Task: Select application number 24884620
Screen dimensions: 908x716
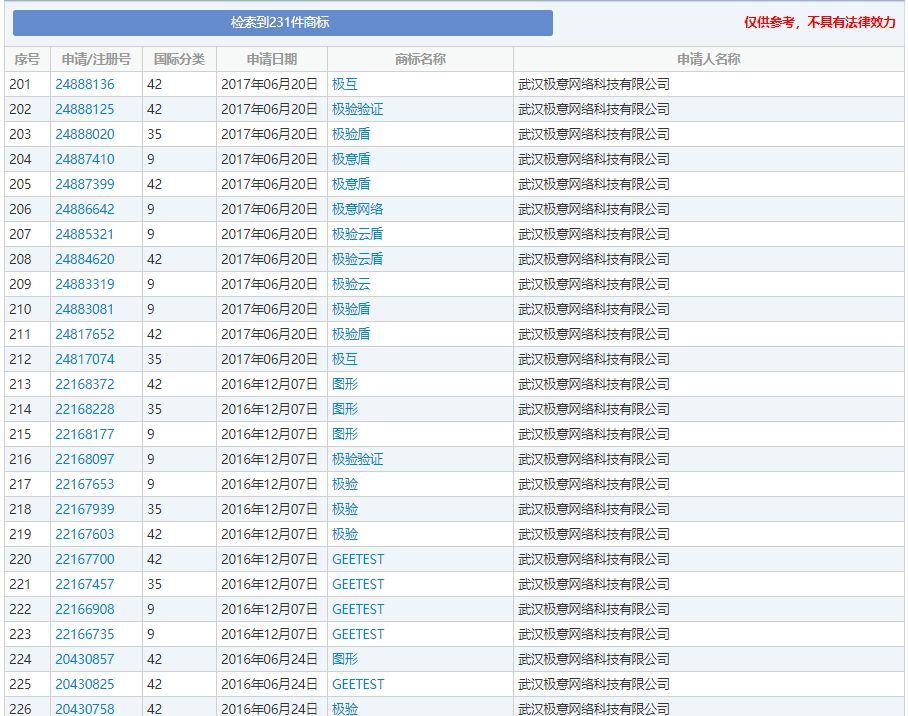Action: (85, 259)
